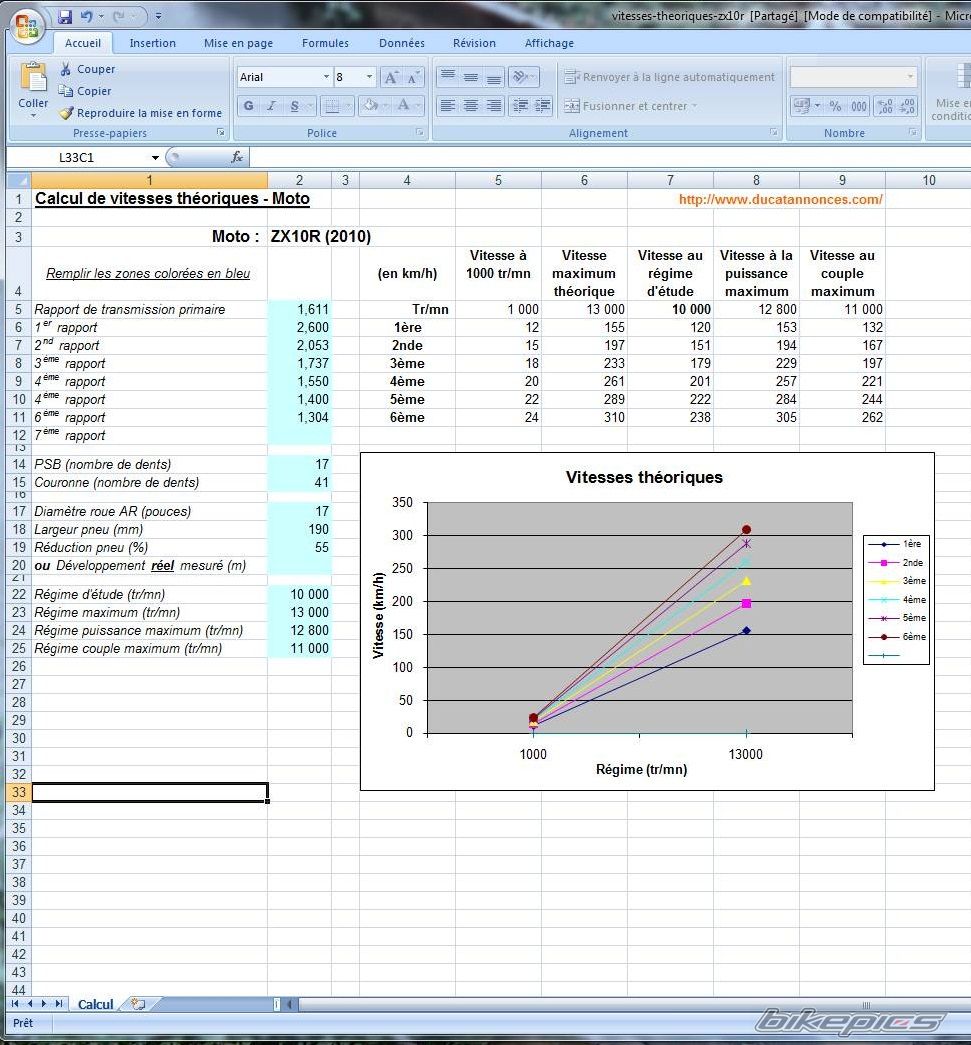
Task: Open Customize Quick Access Toolbar dropdown
Action: 159,17
